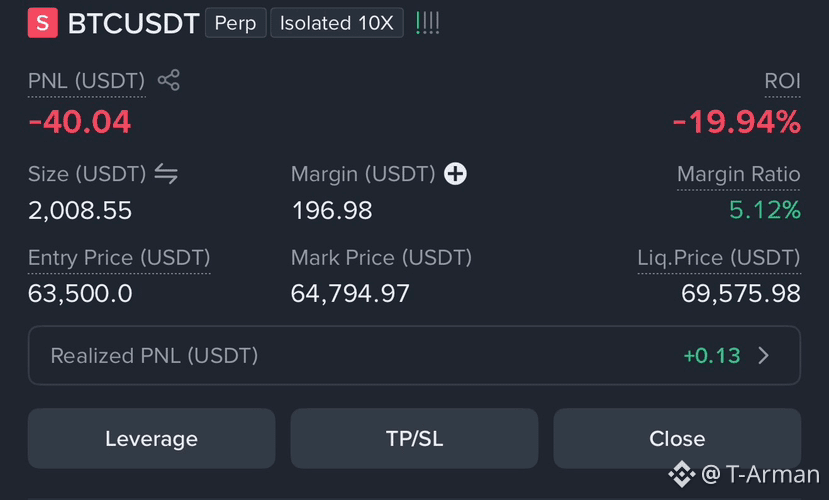Open the Leverage settings button

click(x=152, y=438)
